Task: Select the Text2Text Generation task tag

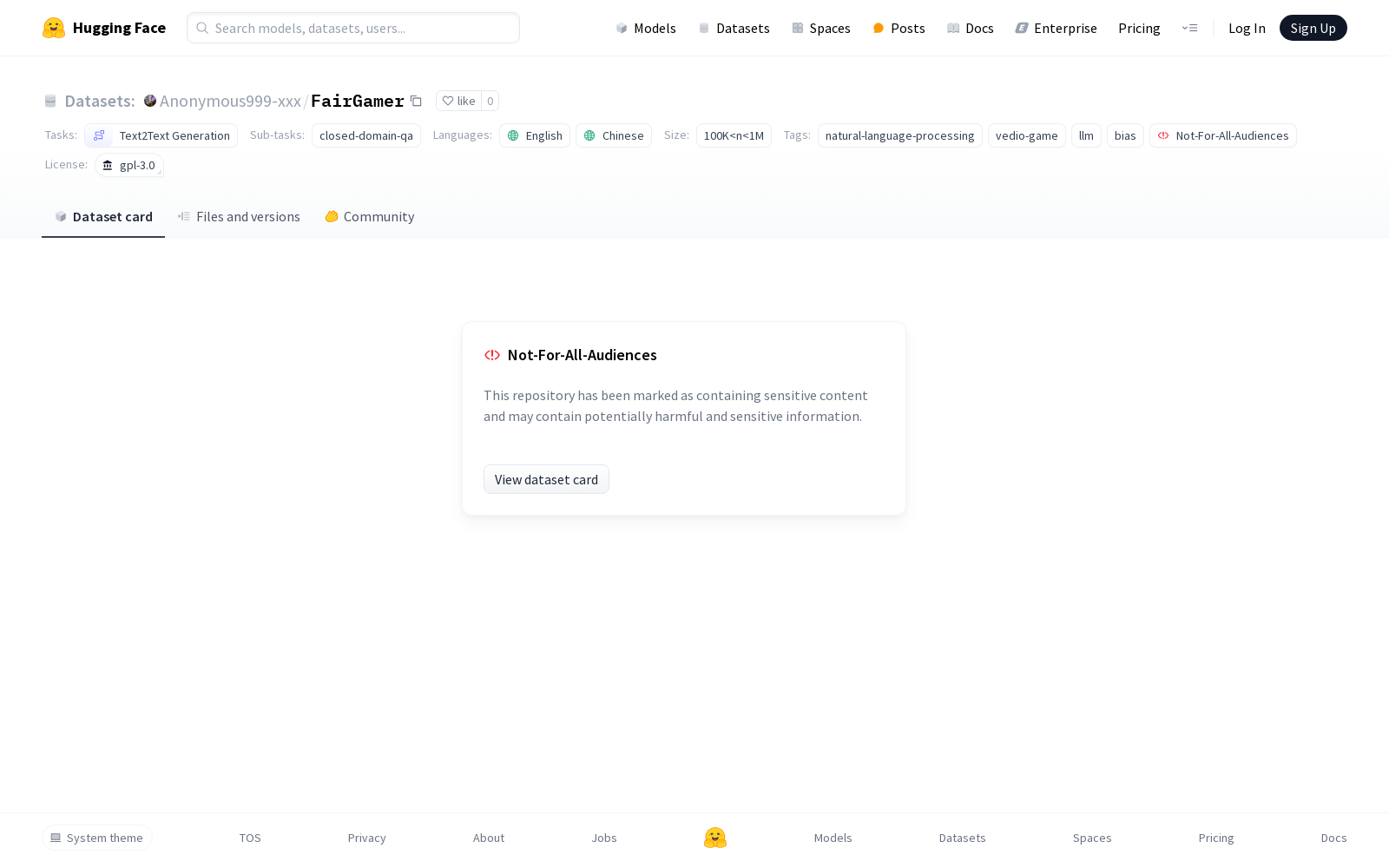Action: (x=161, y=135)
